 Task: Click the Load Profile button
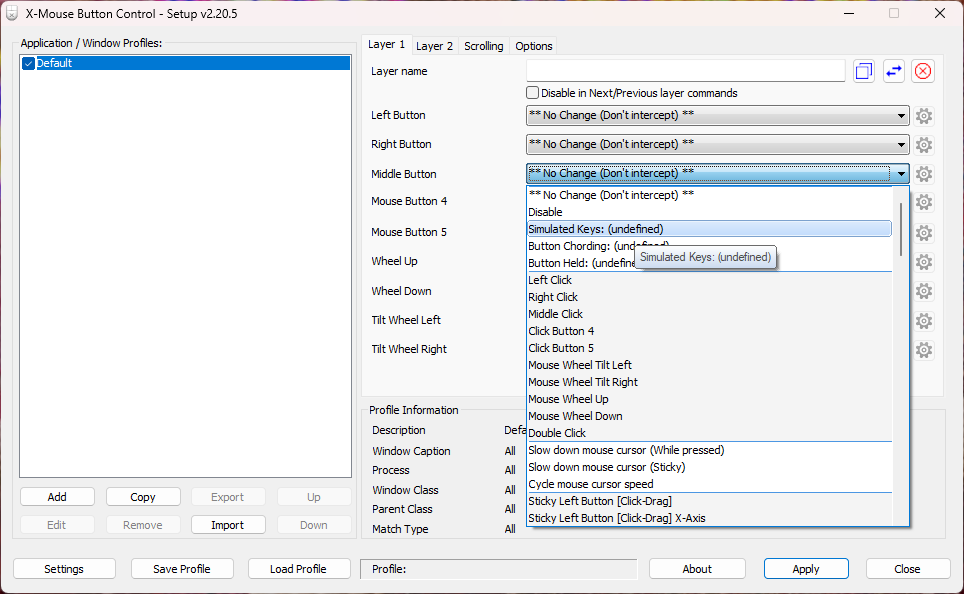point(299,569)
